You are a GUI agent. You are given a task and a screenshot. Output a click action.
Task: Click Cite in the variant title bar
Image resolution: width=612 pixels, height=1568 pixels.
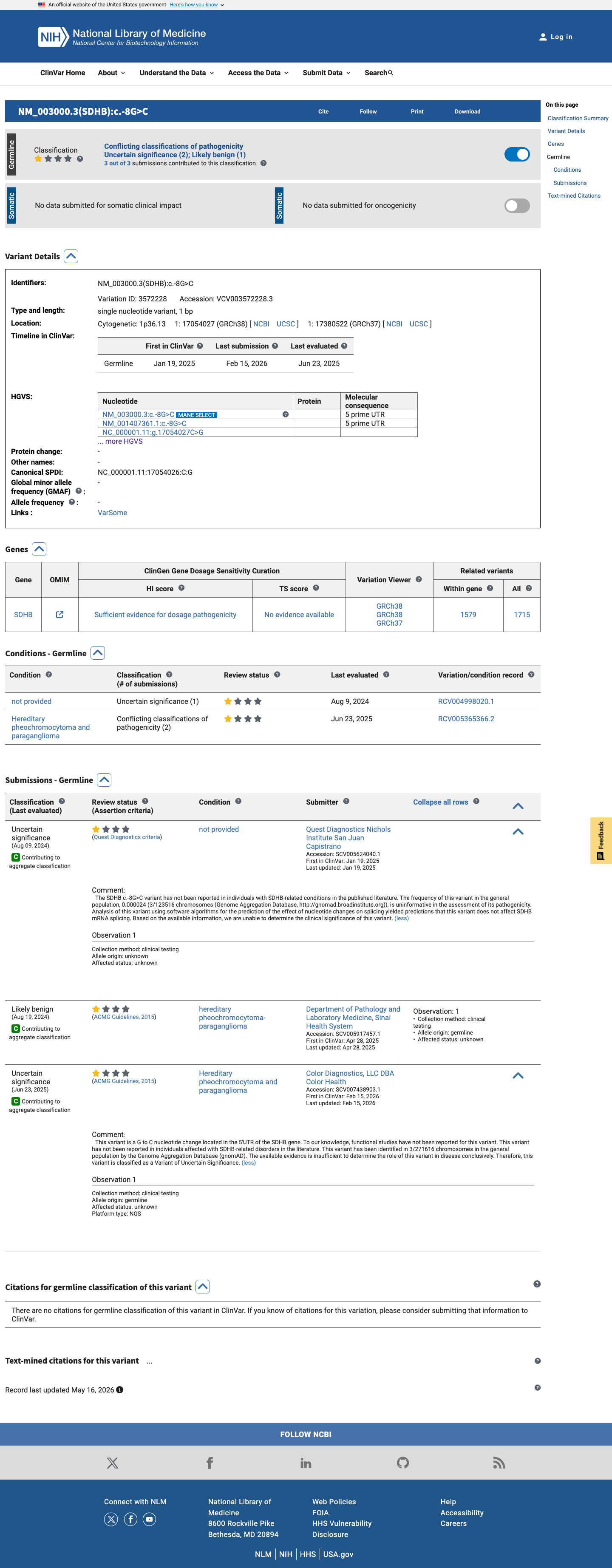(324, 112)
